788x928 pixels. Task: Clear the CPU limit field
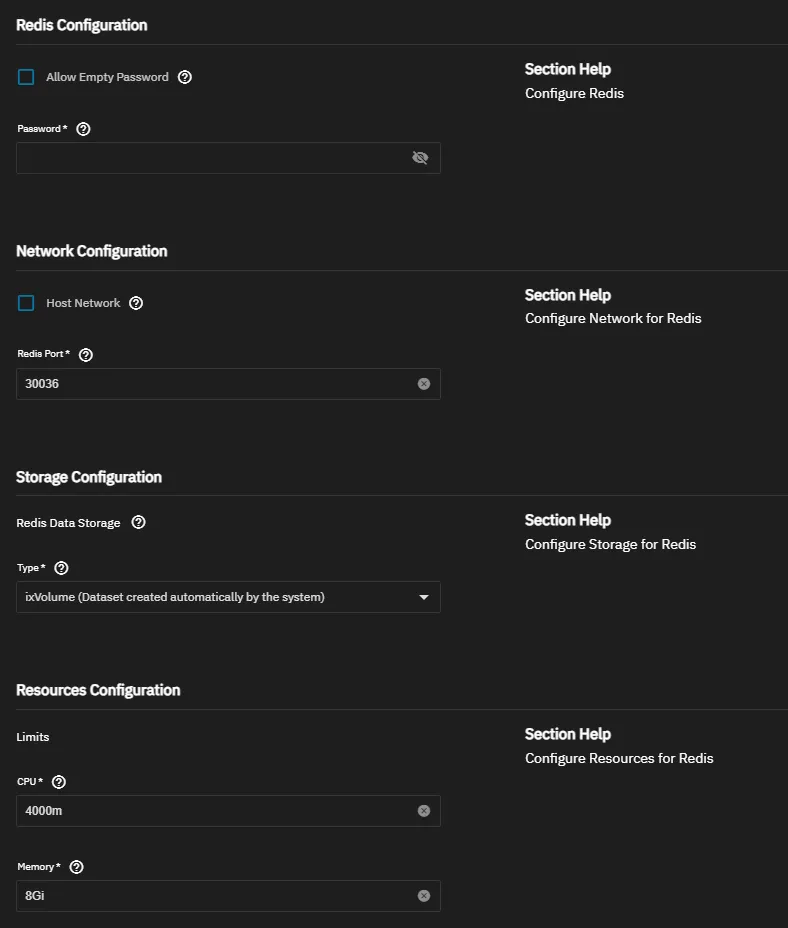click(x=424, y=811)
